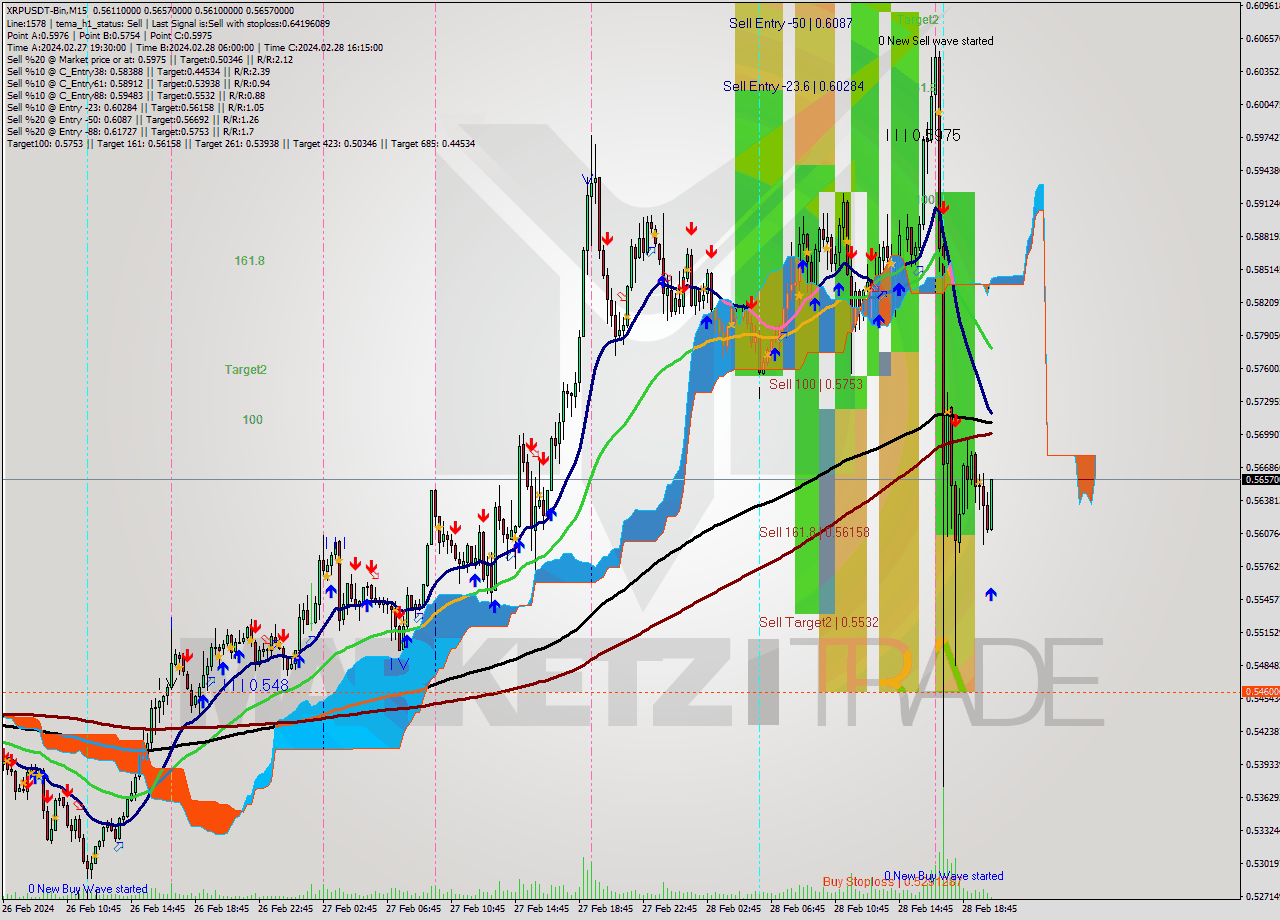Click the bottom-left '0 New Buy Wave started' text
Viewport: 1280px width, 920px height.
click(x=88, y=889)
